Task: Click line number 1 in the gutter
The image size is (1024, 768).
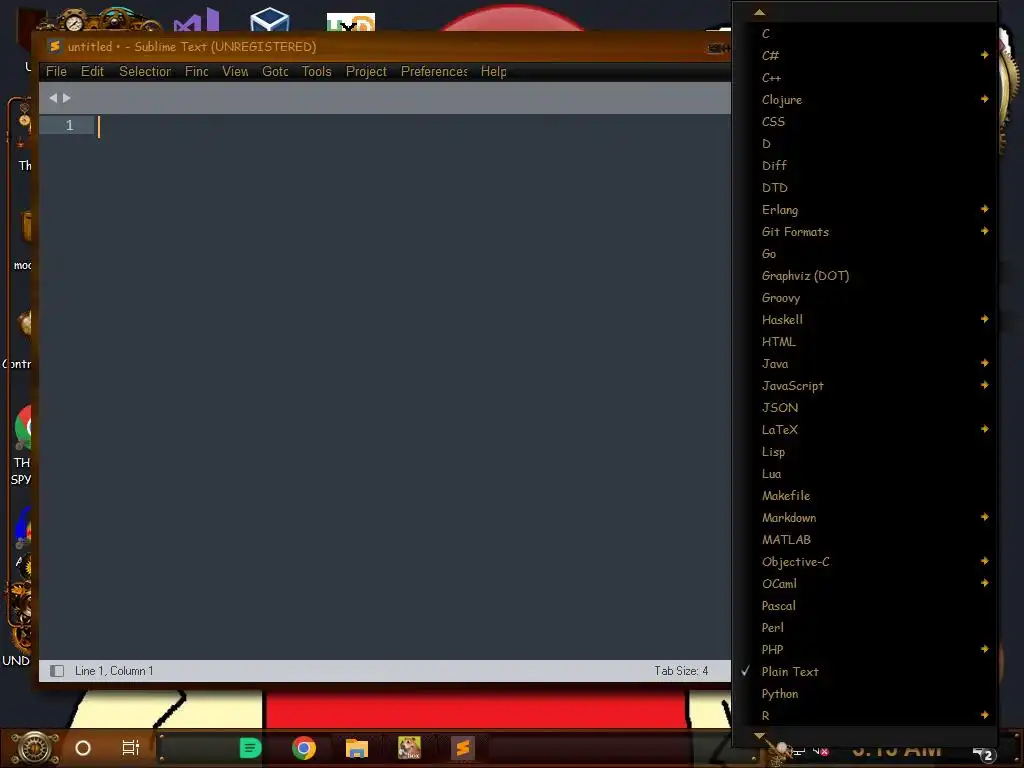Action: click(x=70, y=125)
